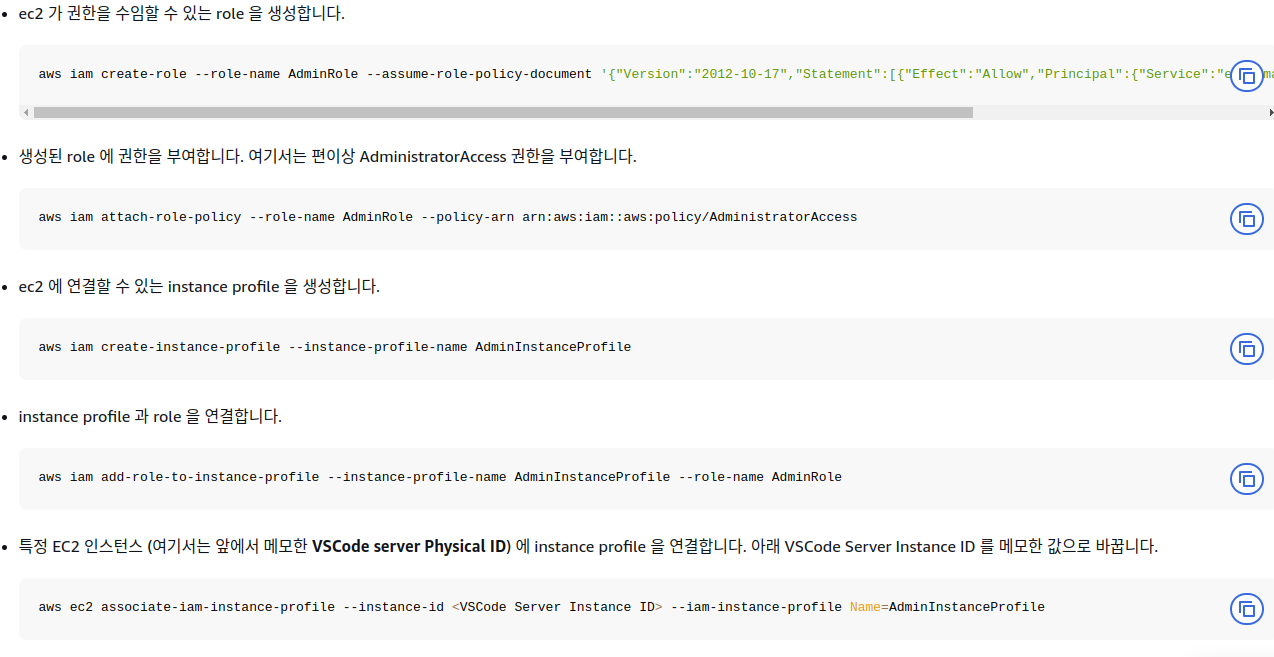Copy the add-role-to-instance-profile command
The width and height of the screenshot is (1274, 657).
[1247, 479]
